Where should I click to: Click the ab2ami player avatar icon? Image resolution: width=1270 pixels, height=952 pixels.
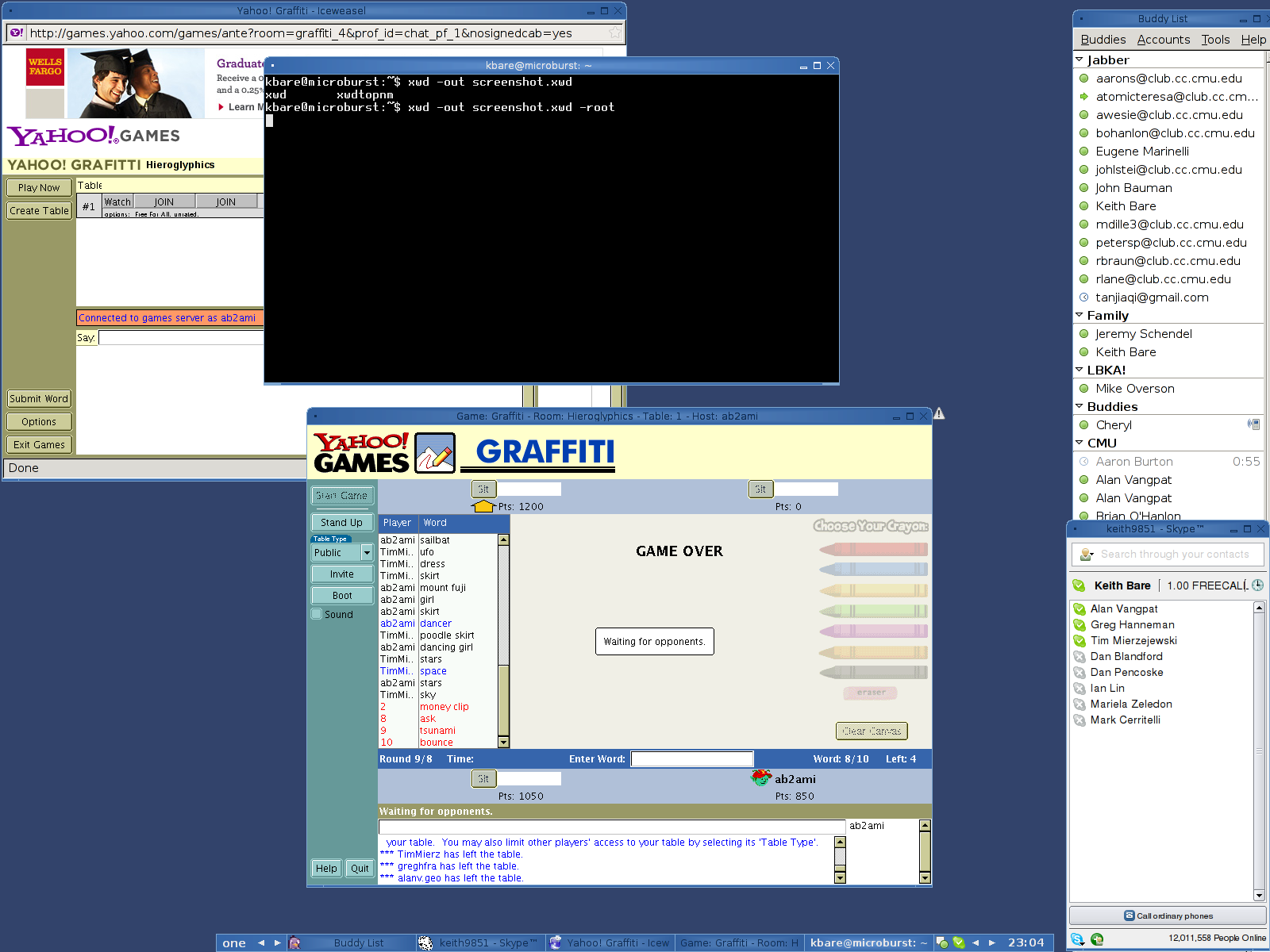(761, 778)
